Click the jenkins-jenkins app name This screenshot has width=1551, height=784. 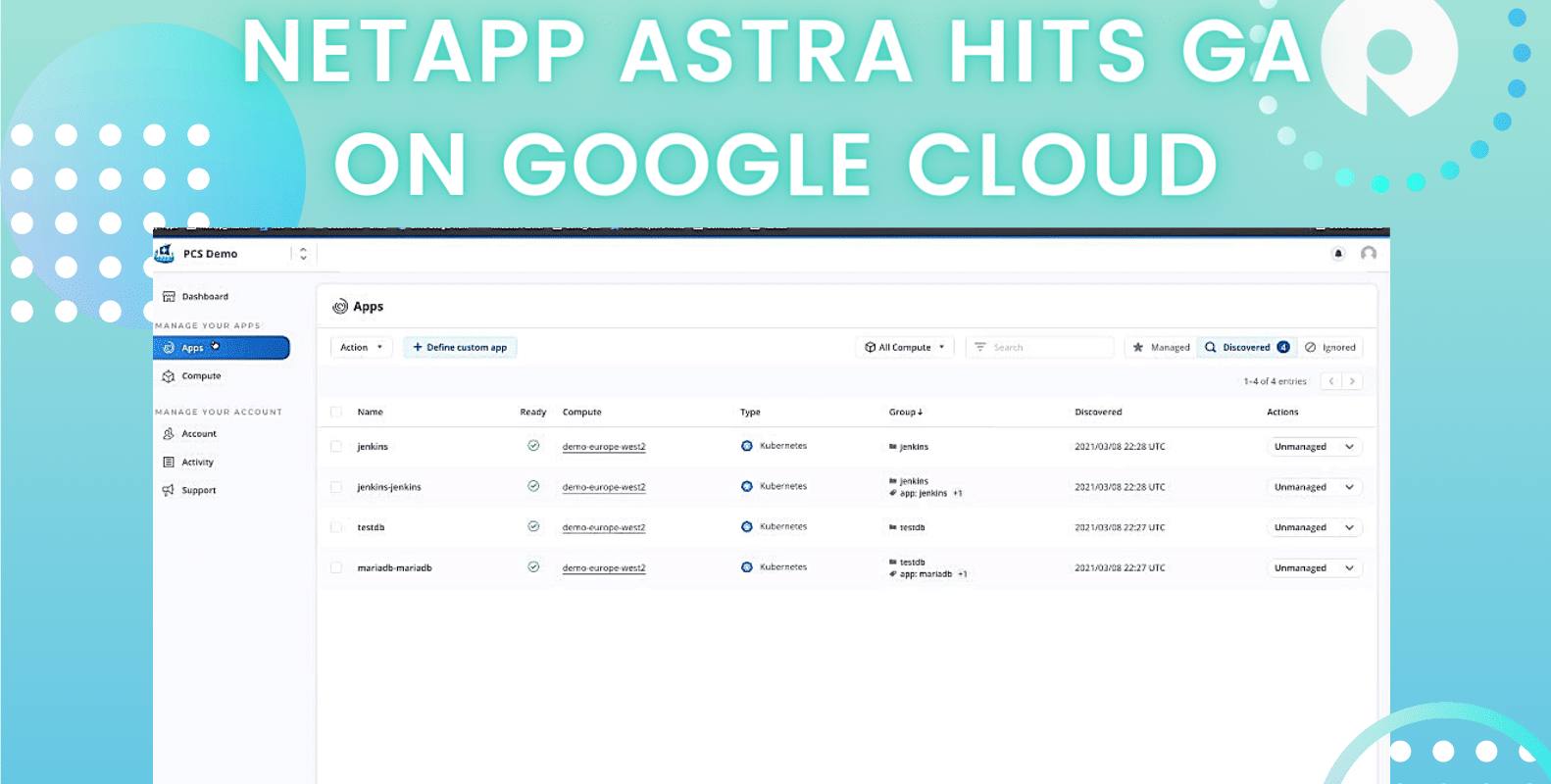[x=389, y=487]
